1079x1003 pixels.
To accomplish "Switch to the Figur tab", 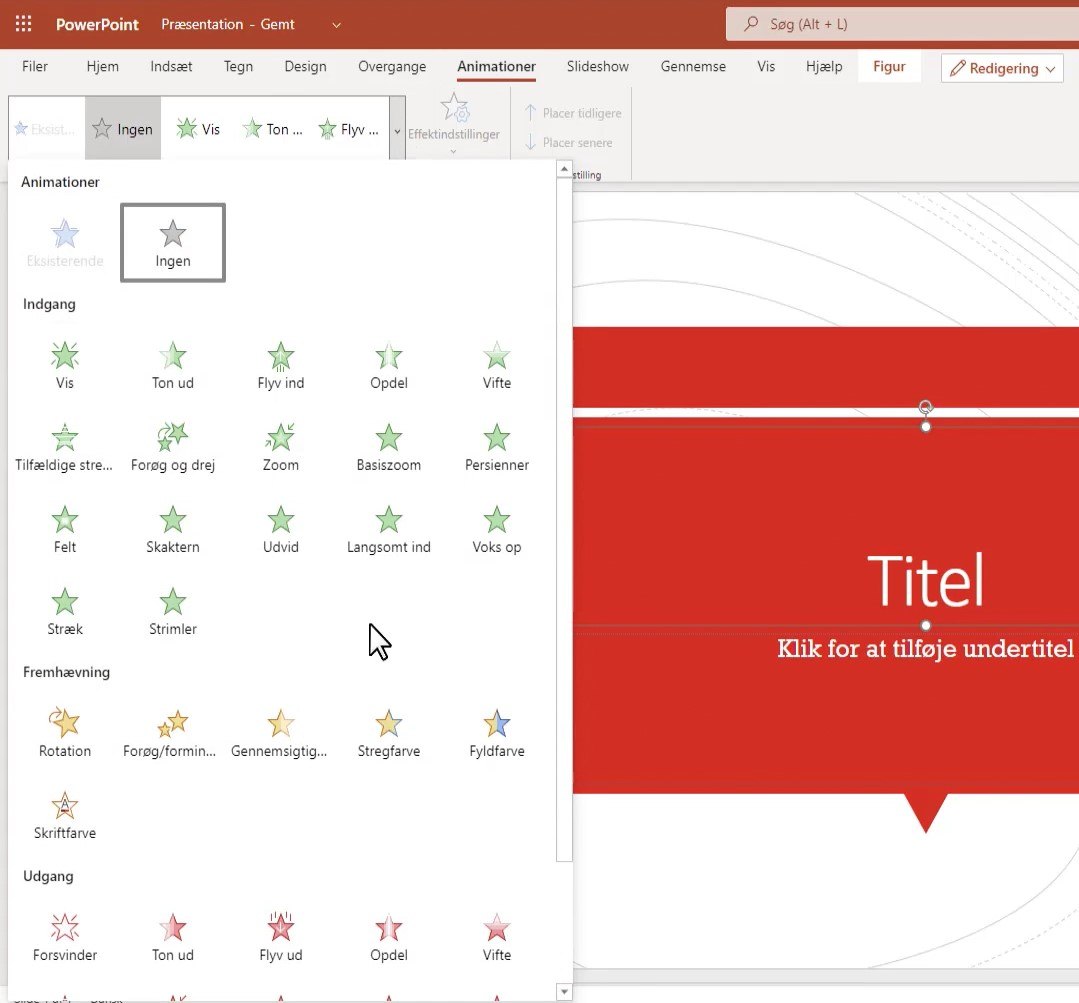I will (x=889, y=66).
